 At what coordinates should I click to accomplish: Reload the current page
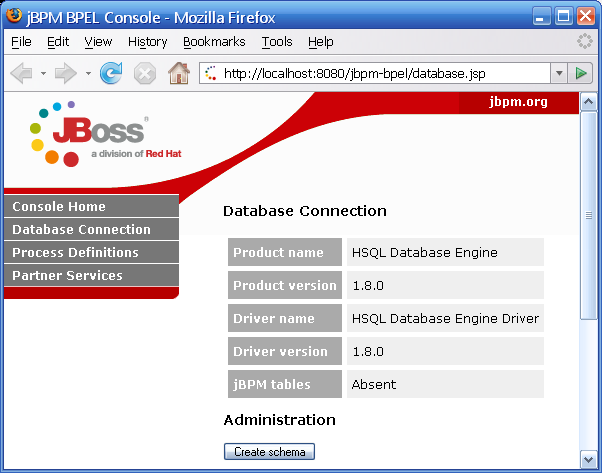click(x=111, y=73)
